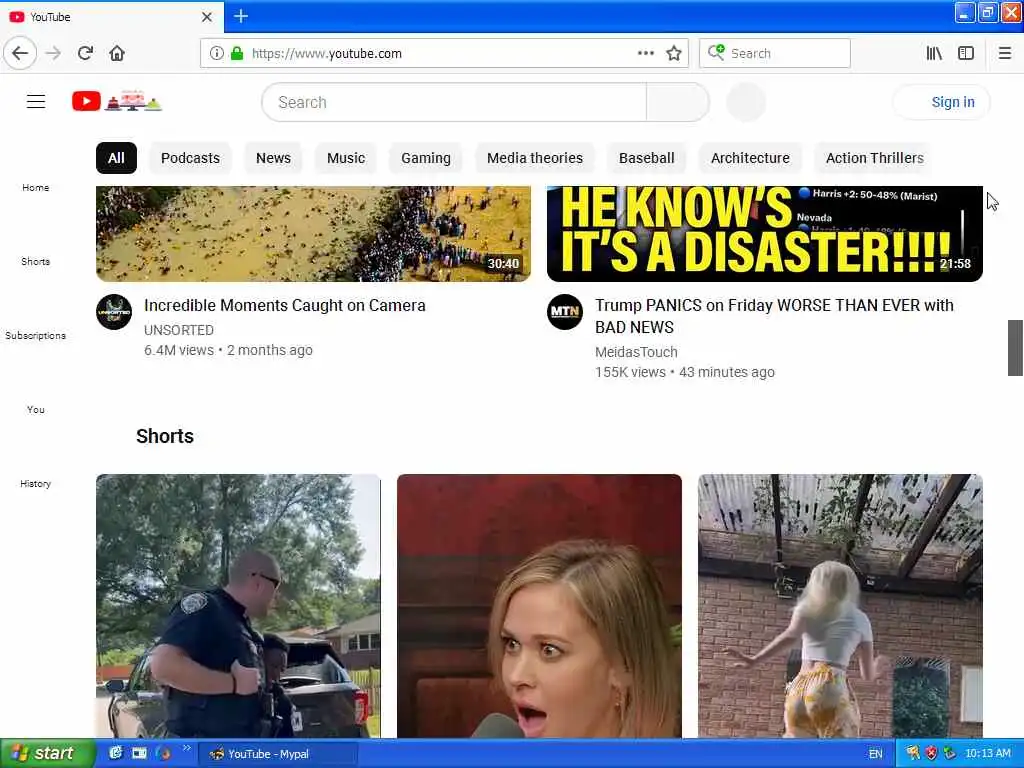
Task: Open Incredible Moments Caught on Camera title
Action: tap(285, 306)
